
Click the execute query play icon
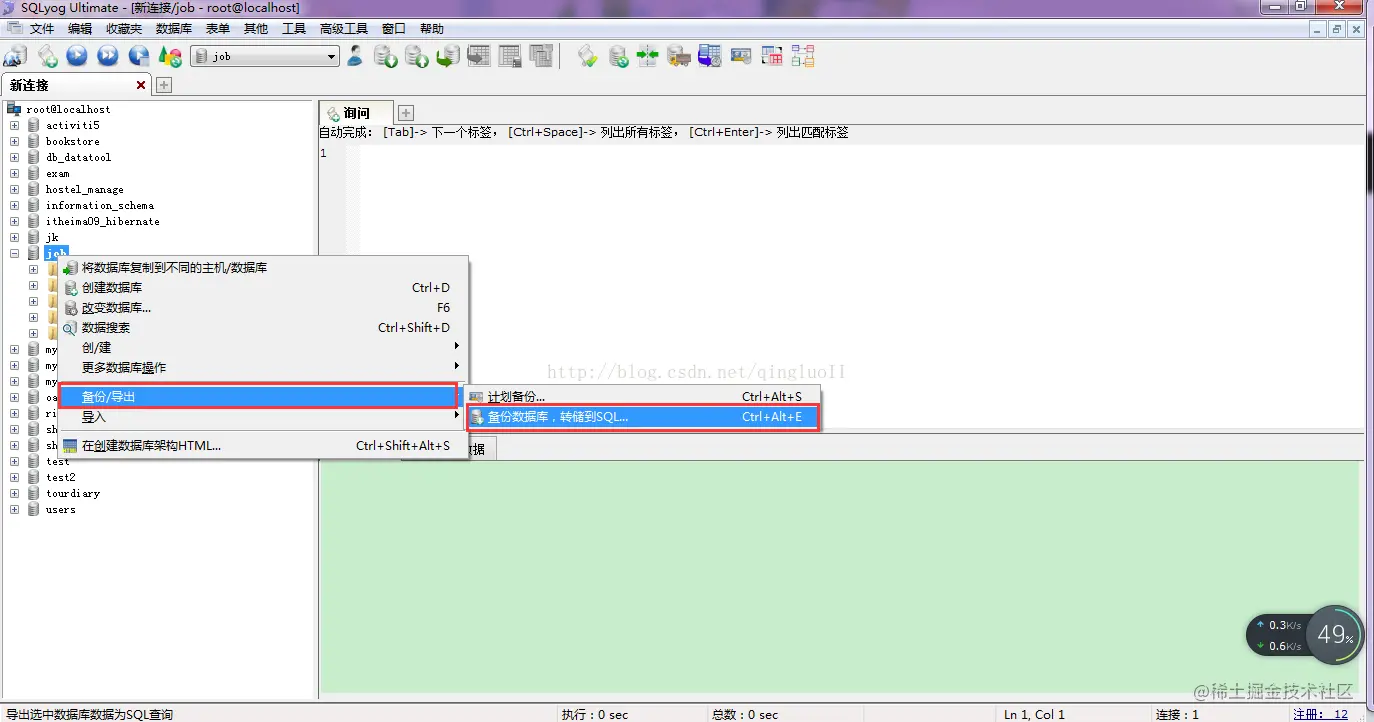(x=77, y=57)
